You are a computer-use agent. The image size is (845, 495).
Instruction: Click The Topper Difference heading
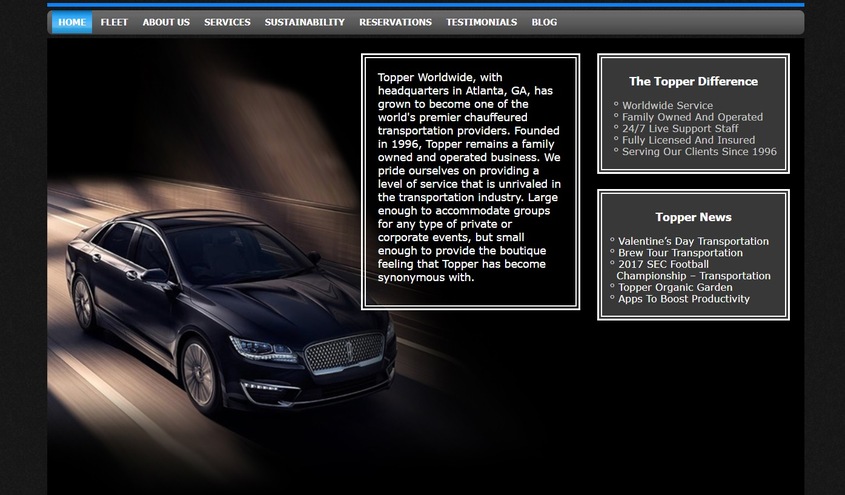(693, 81)
